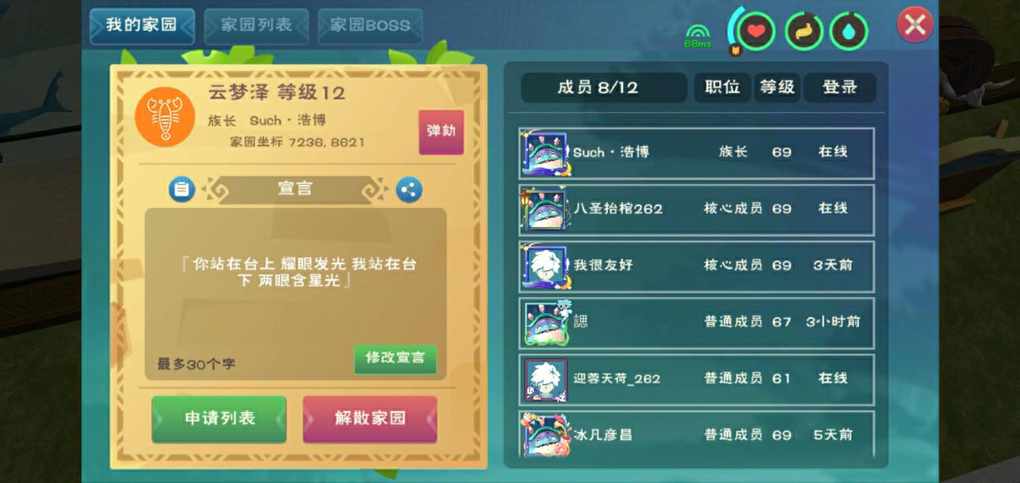Switch to the 家园列表 tab

[256, 27]
